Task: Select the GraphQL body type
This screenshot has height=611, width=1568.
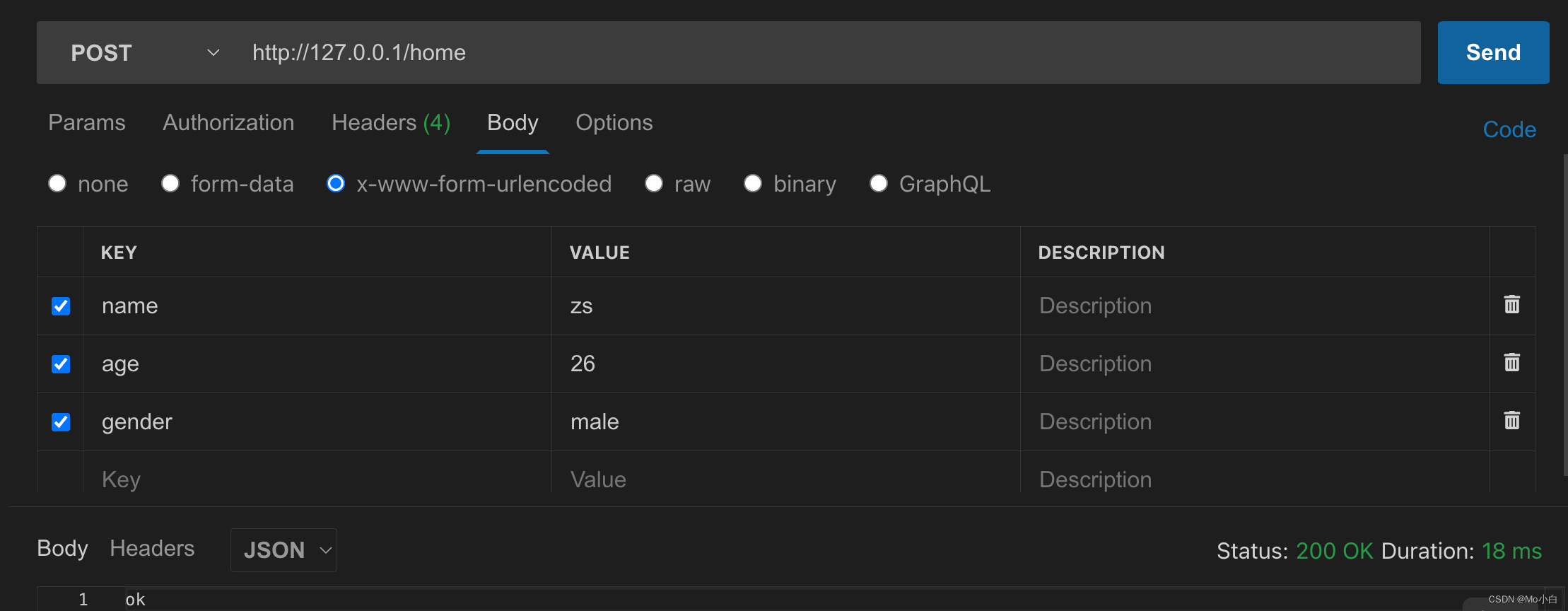Action: tap(879, 183)
